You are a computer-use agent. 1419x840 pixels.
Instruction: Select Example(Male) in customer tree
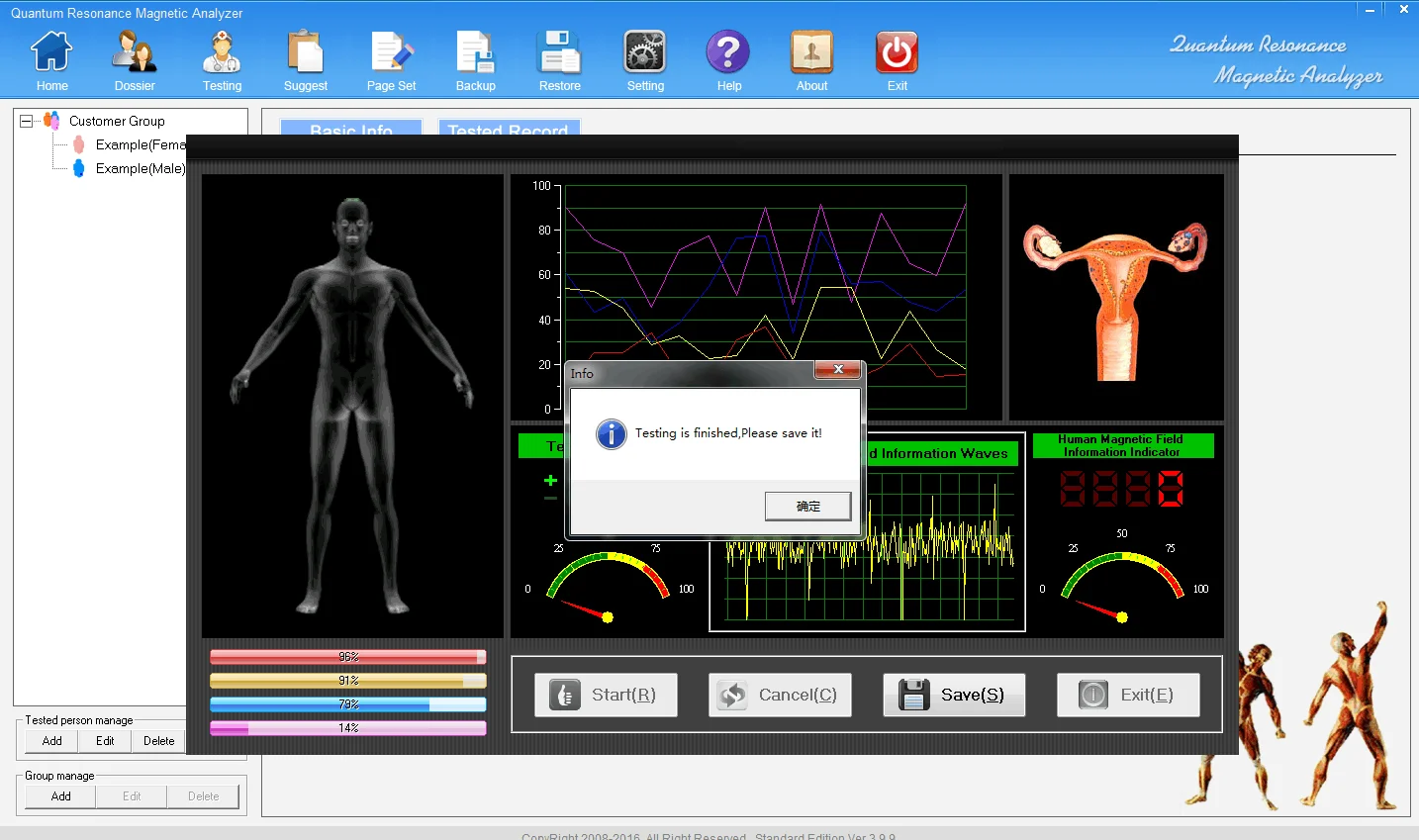pos(140,168)
